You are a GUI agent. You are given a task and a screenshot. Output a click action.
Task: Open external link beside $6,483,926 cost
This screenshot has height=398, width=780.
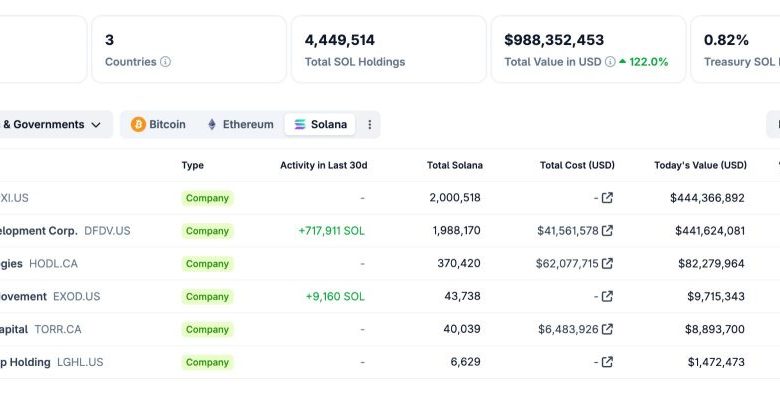(607, 329)
